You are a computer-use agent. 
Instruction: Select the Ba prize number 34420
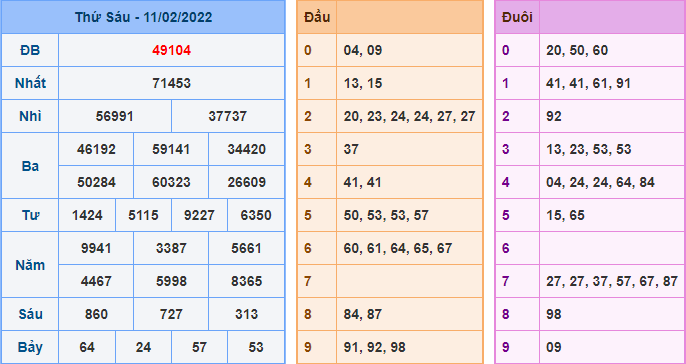pos(246,149)
